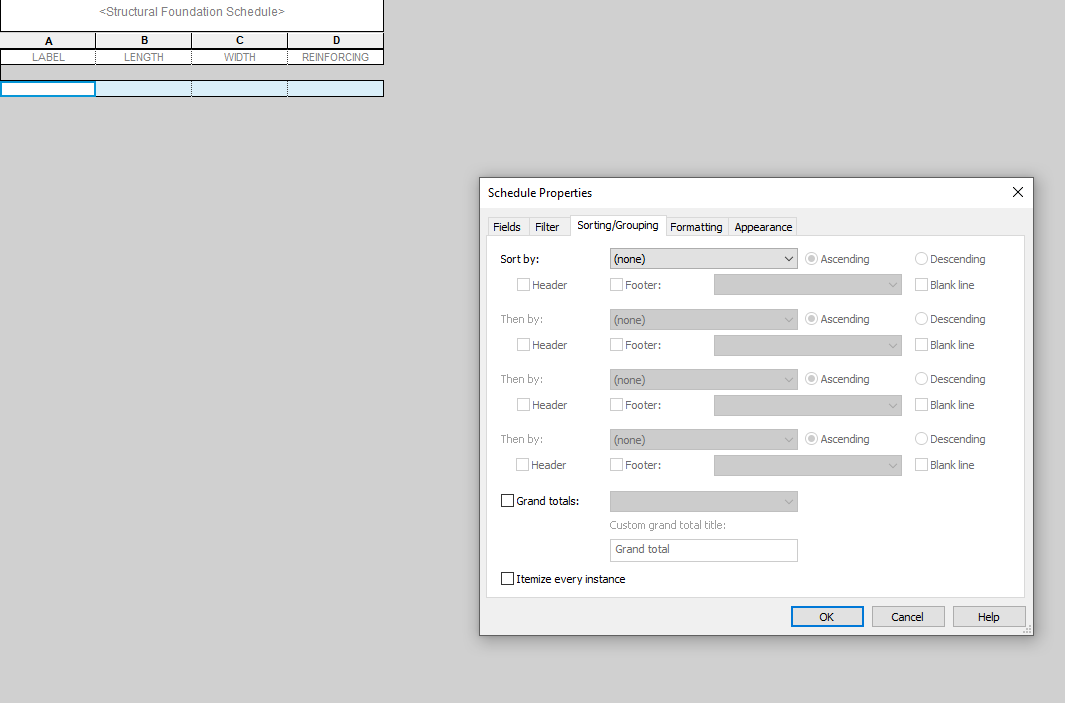Enable the Grand totals checkbox
Screen dimensions: 1065x703
[x=507, y=500]
